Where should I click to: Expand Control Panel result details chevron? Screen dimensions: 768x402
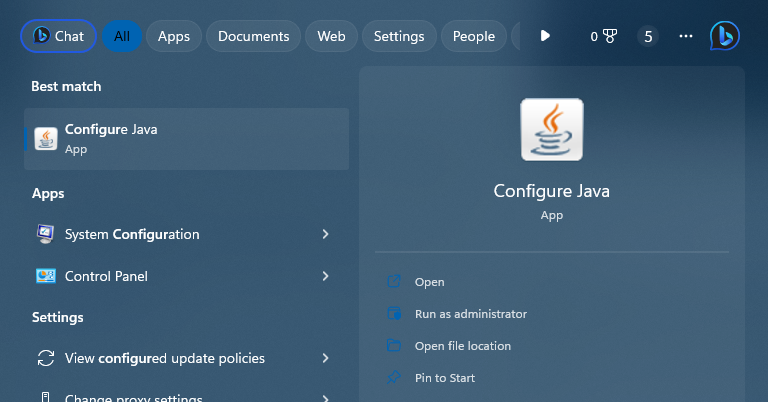[x=325, y=276]
